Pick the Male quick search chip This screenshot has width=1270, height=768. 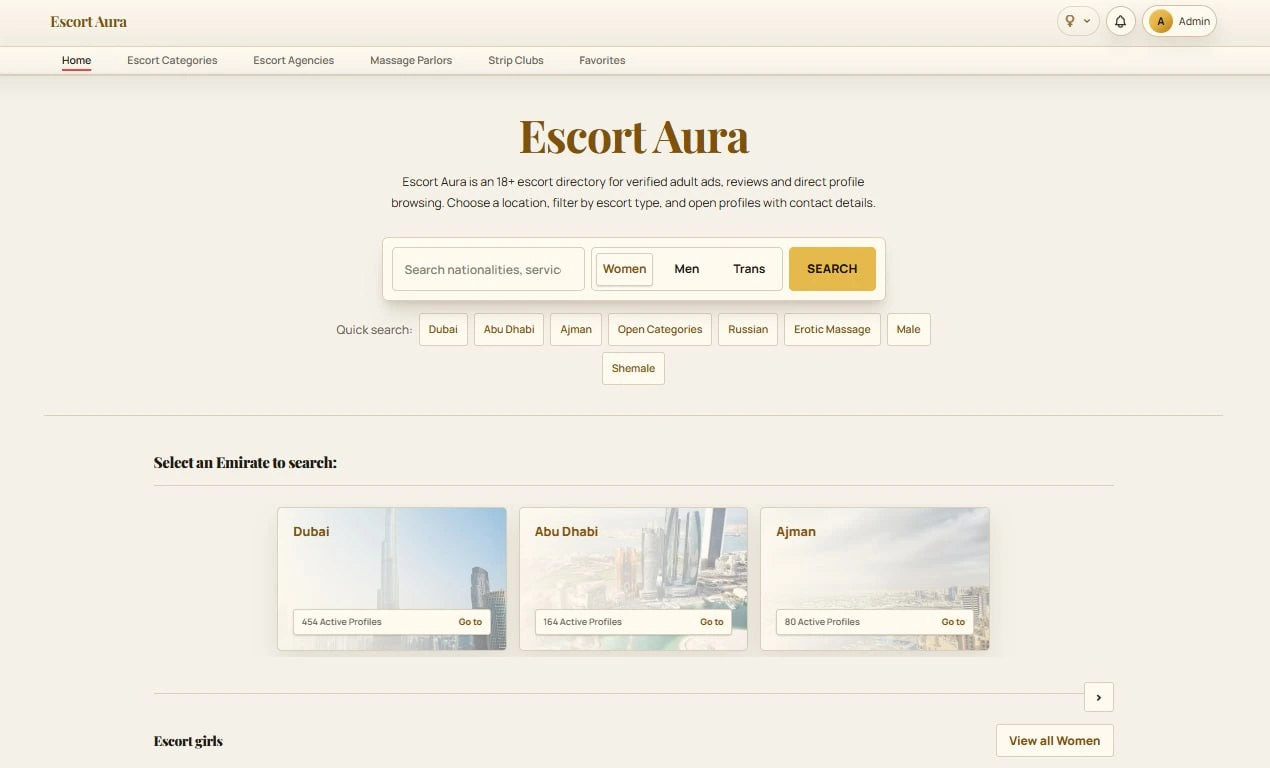tap(909, 329)
